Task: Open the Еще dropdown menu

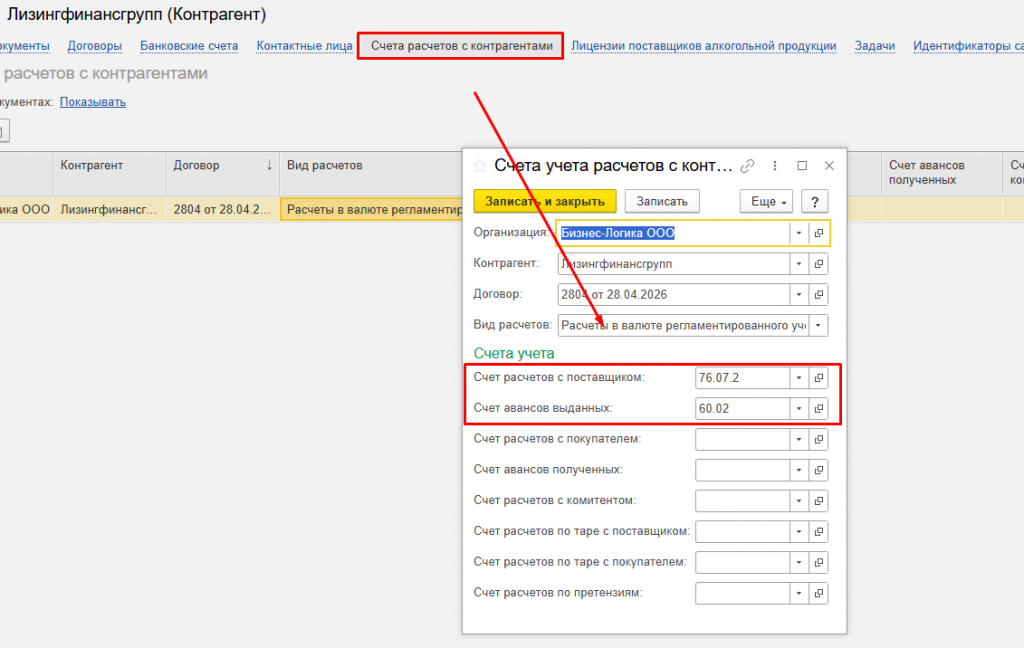Action: click(766, 201)
